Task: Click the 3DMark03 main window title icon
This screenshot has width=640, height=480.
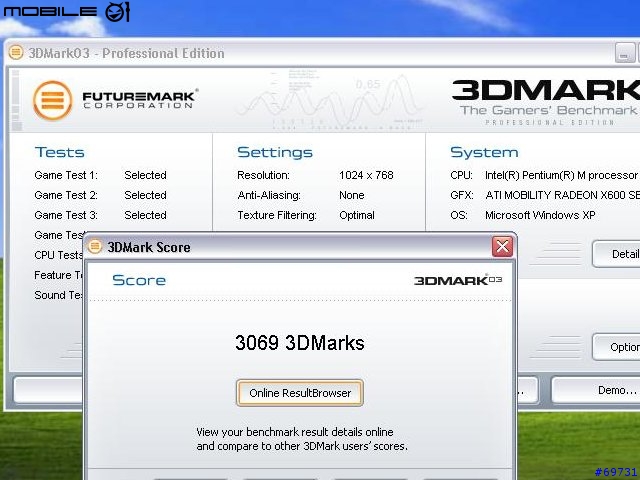Action: coord(16,52)
